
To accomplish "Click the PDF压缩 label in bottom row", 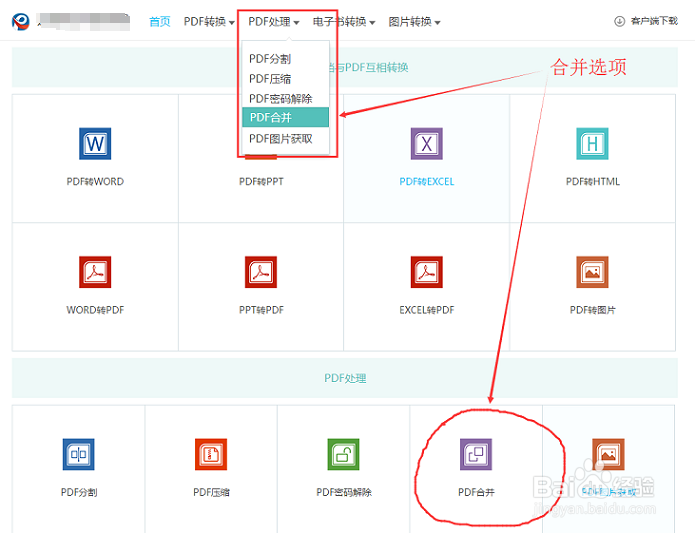I will point(211,492).
